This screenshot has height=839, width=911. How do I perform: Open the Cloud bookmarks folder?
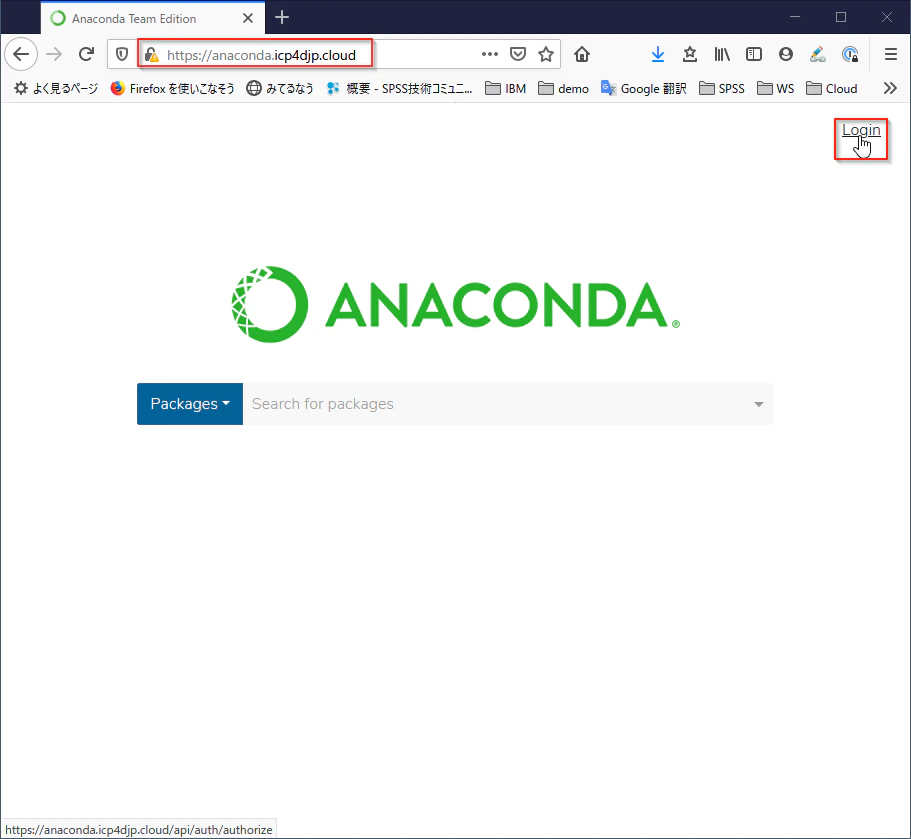pos(831,88)
